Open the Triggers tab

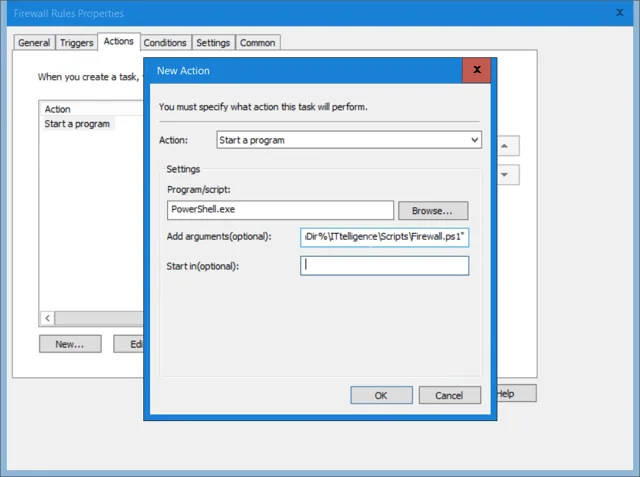click(76, 42)
